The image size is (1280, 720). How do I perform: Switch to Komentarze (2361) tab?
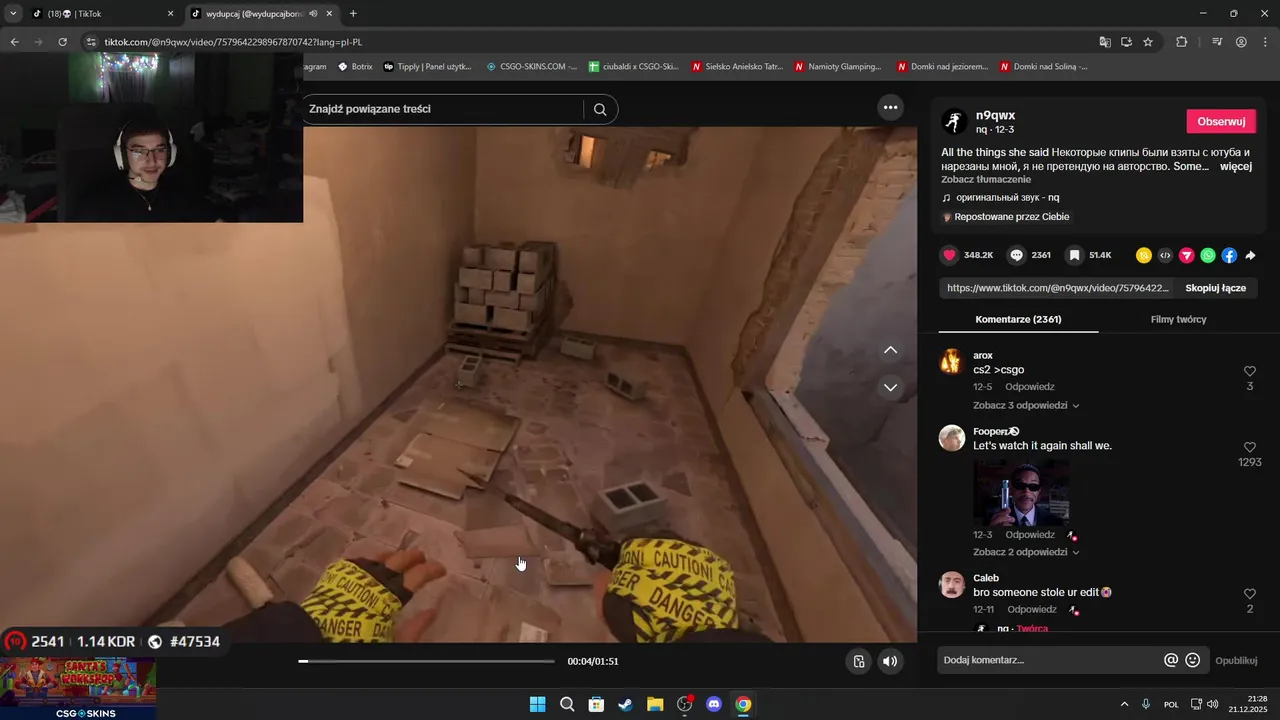(x=1018, y=319)
